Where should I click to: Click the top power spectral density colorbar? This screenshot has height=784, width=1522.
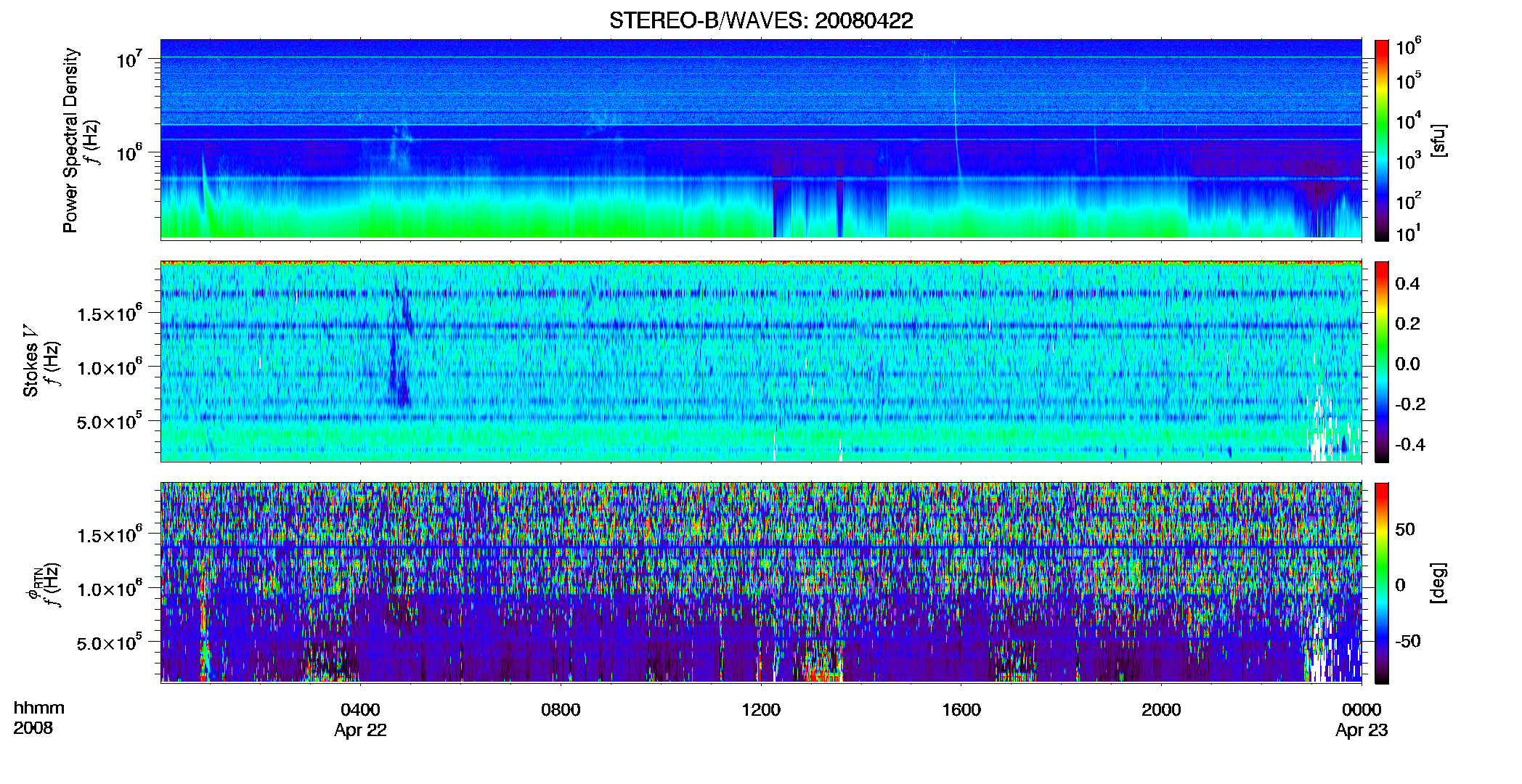coord(1382,140)
